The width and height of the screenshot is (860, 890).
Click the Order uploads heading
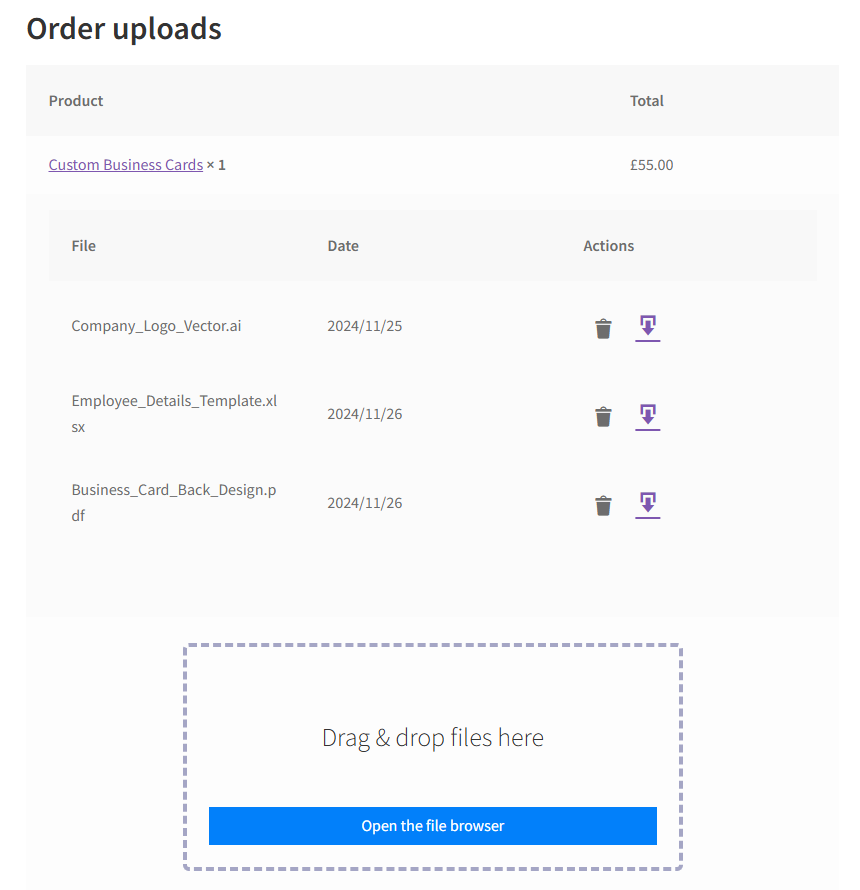click(x=124, y=29)
